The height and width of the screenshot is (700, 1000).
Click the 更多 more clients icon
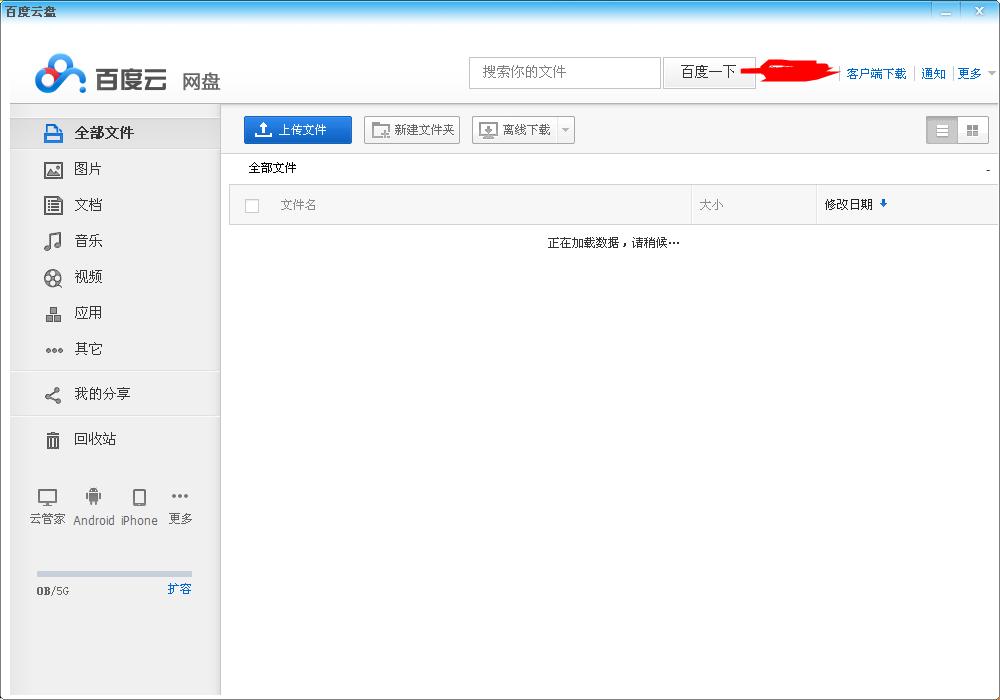point(180,506)
